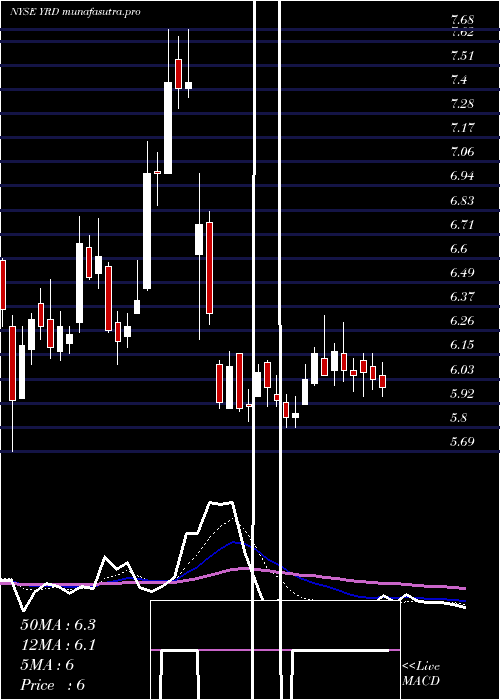The image size is (500, 700).
Task: Click the 5MA : 6 readout
Action: (x=47, y=665)
